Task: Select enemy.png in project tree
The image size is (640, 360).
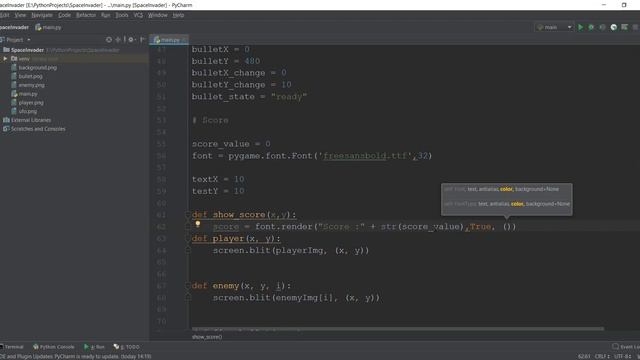Action: click(x=31, y=85)
